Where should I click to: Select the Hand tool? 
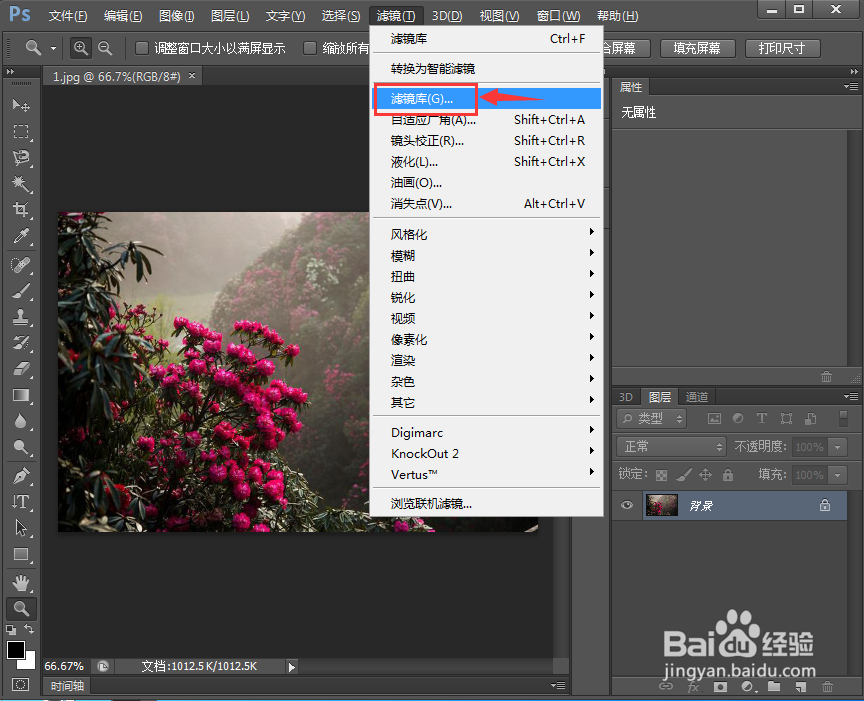click(x=21, y=583)
